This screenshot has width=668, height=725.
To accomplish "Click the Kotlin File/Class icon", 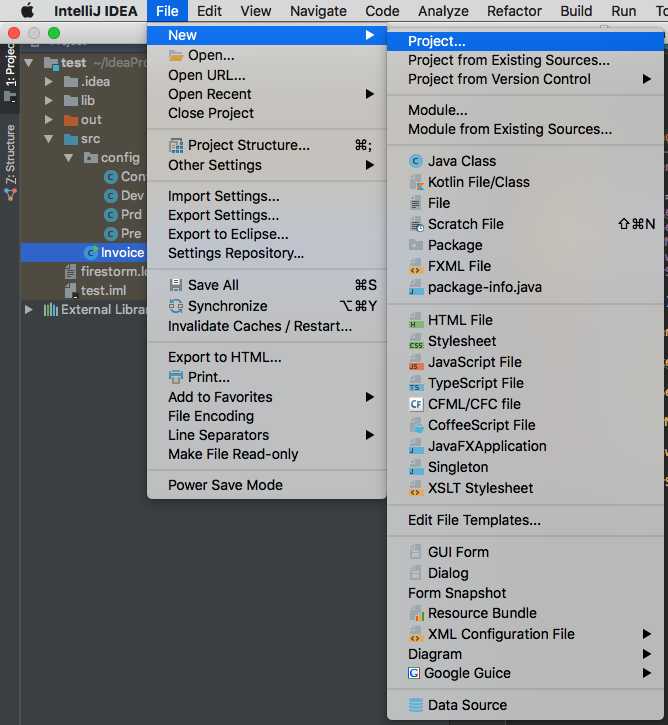I will coord(416,182).
